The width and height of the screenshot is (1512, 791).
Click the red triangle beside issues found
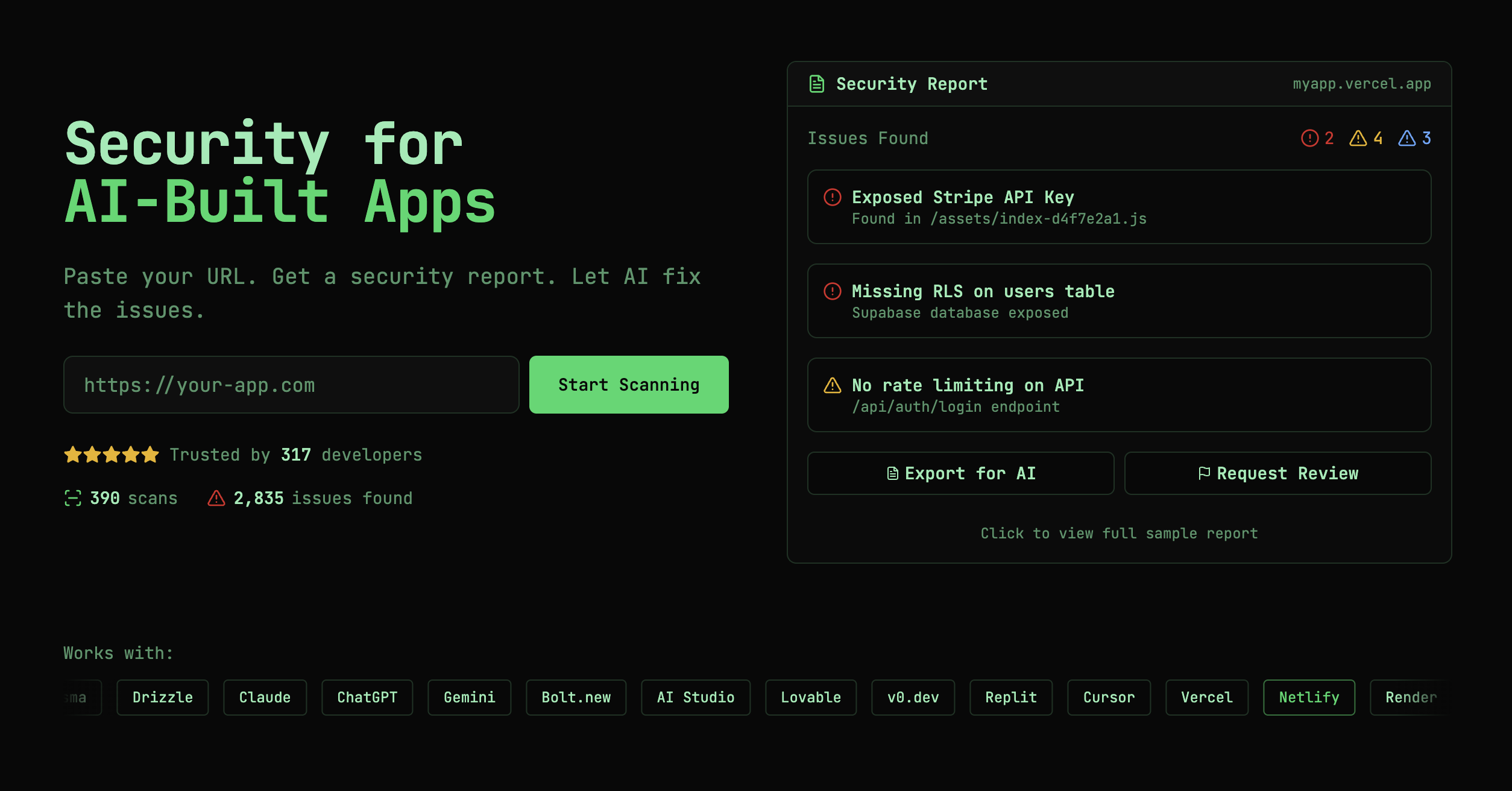pyautogui.click(x=216, y=498)
